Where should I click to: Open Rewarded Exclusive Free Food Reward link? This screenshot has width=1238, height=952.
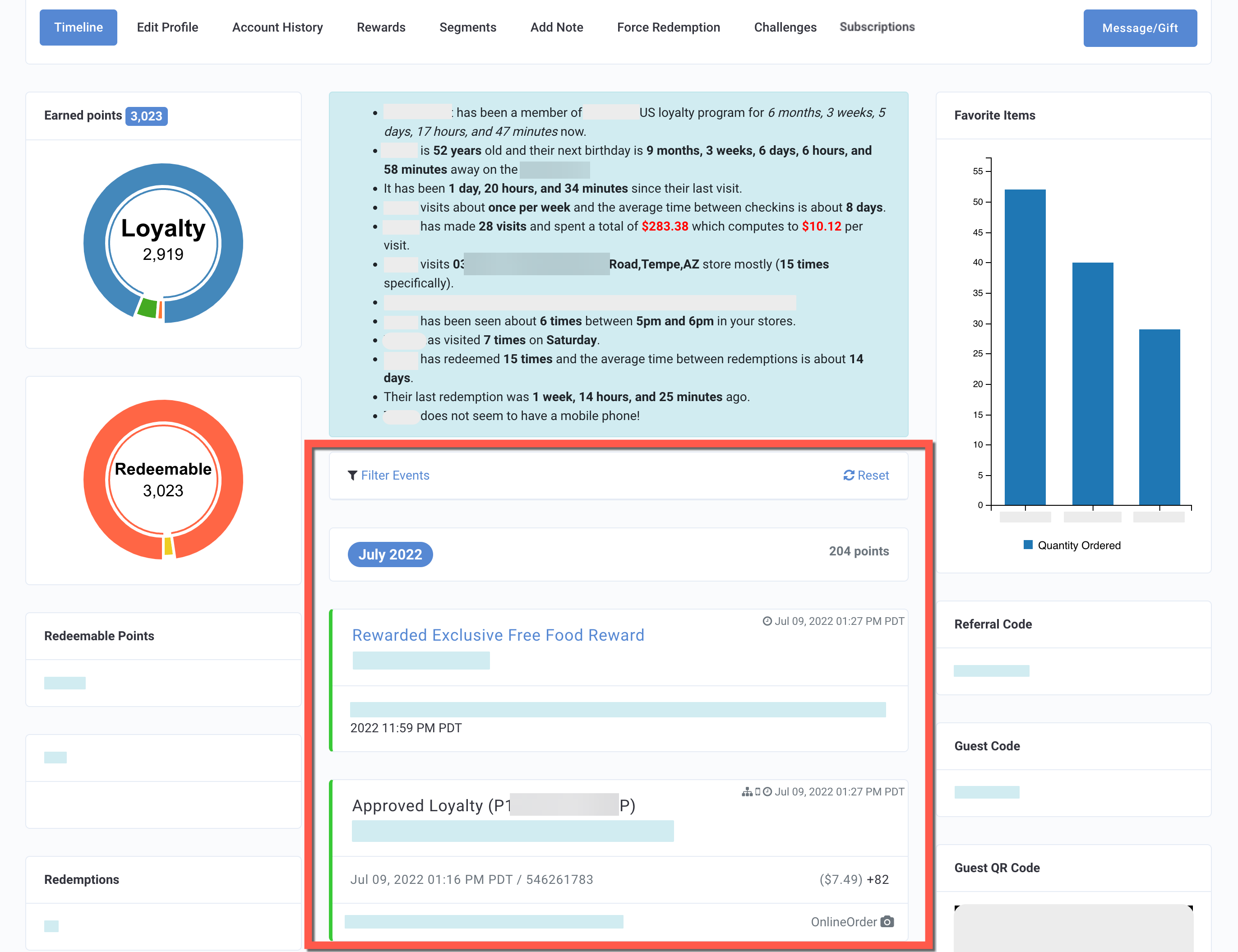click(498, 635)
